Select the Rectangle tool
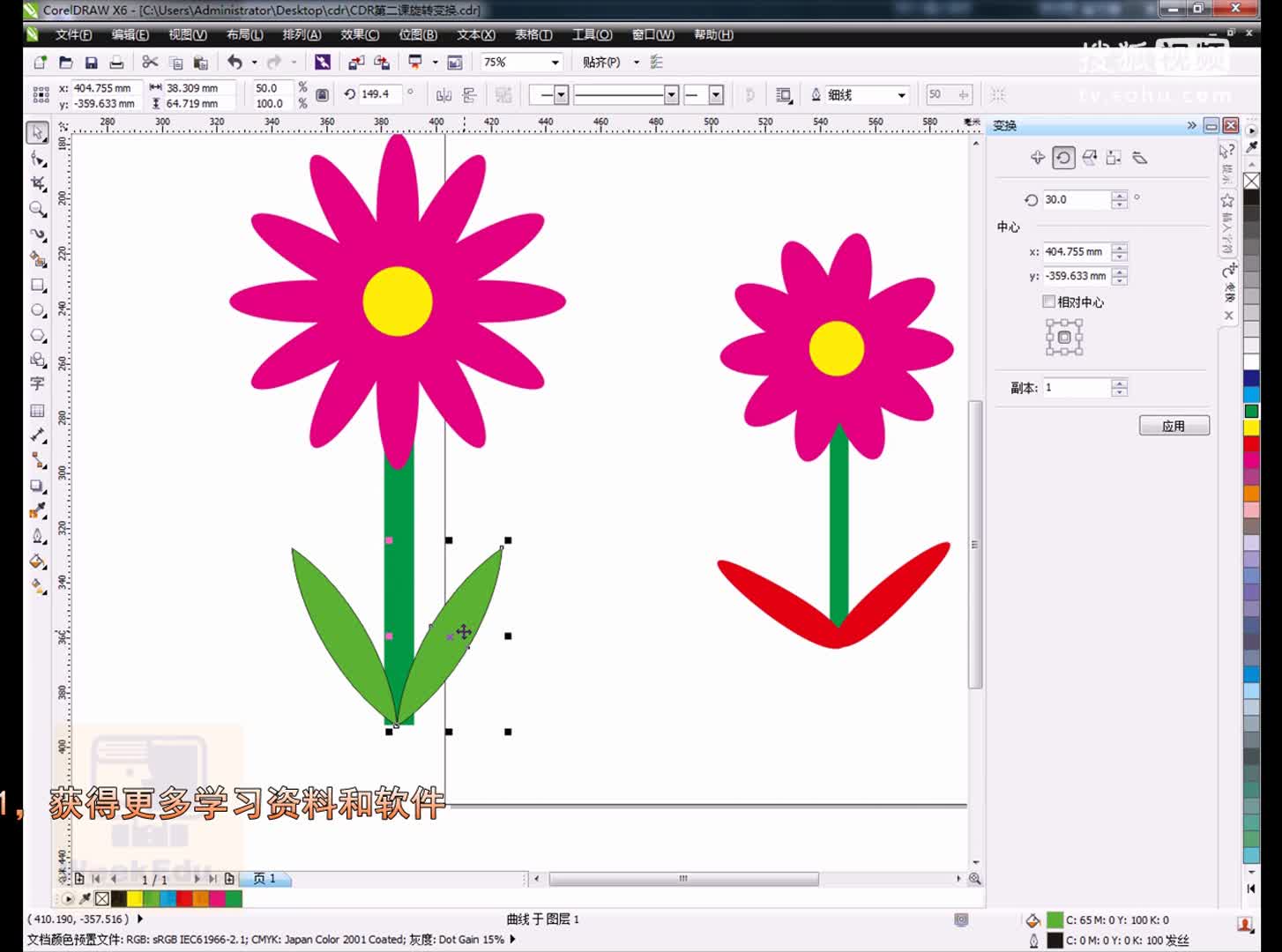Image resolution: width=1282 pixels, height=952 pixels. (37, 285)
